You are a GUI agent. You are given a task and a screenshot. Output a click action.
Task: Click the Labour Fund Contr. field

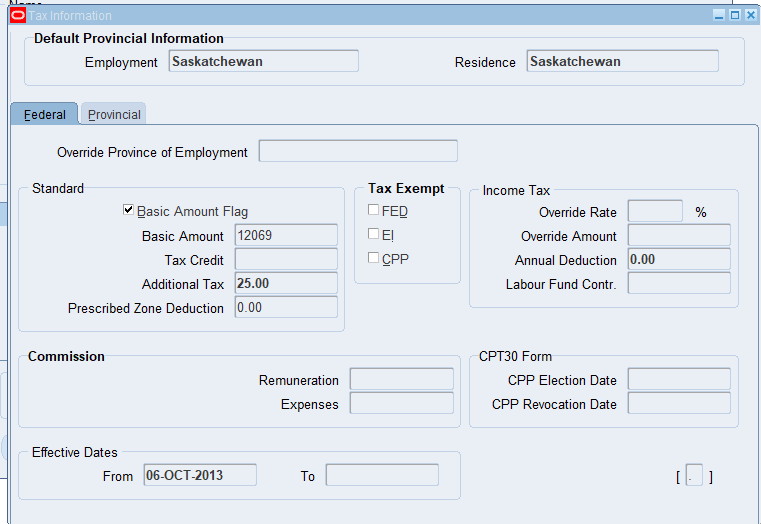coord(679,283)
